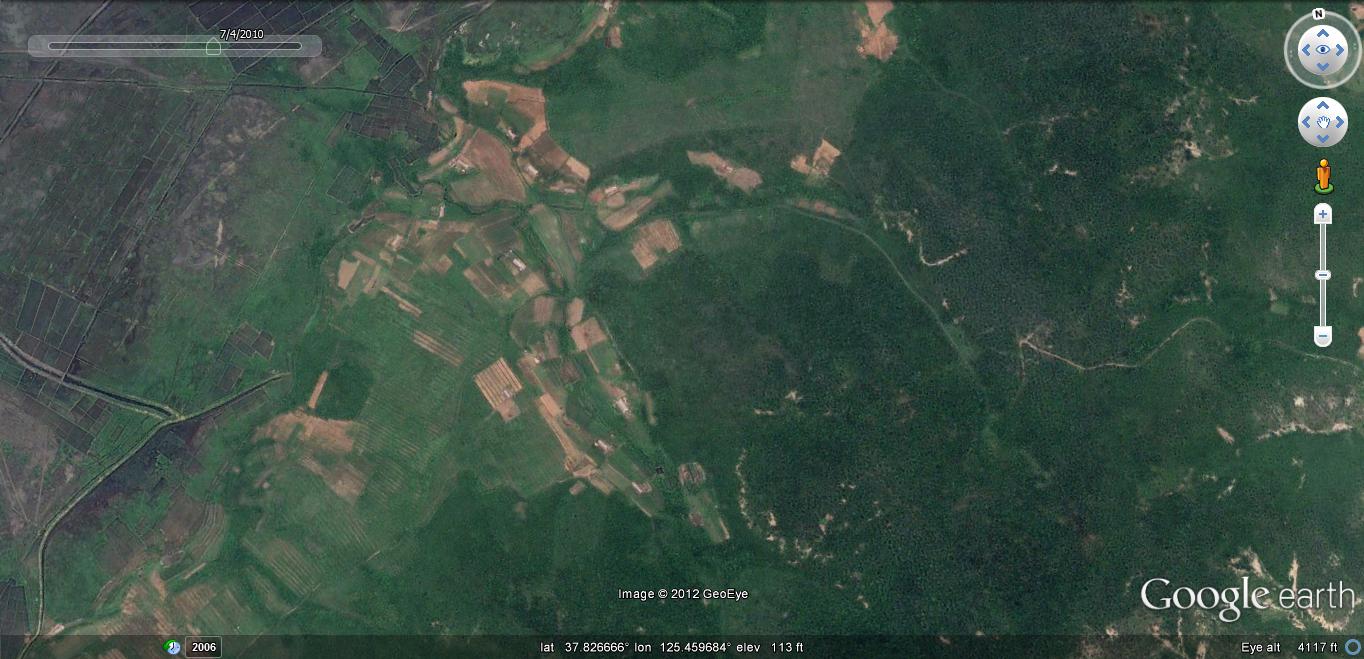Screen dimensions: 1364x659
Task: Click the N north-up compass marker
Action: point(1319,14)
